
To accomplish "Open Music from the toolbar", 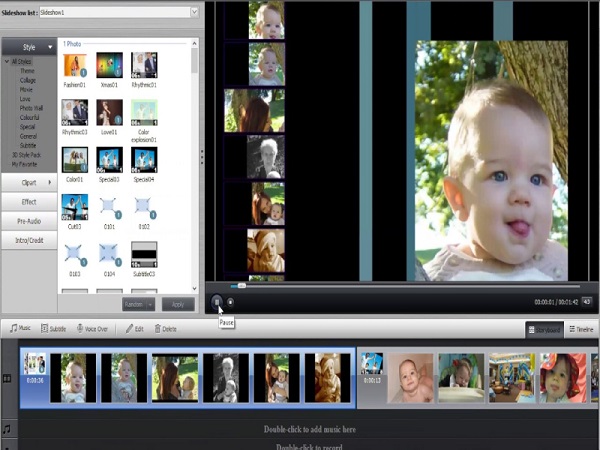I will pos(20,328).
